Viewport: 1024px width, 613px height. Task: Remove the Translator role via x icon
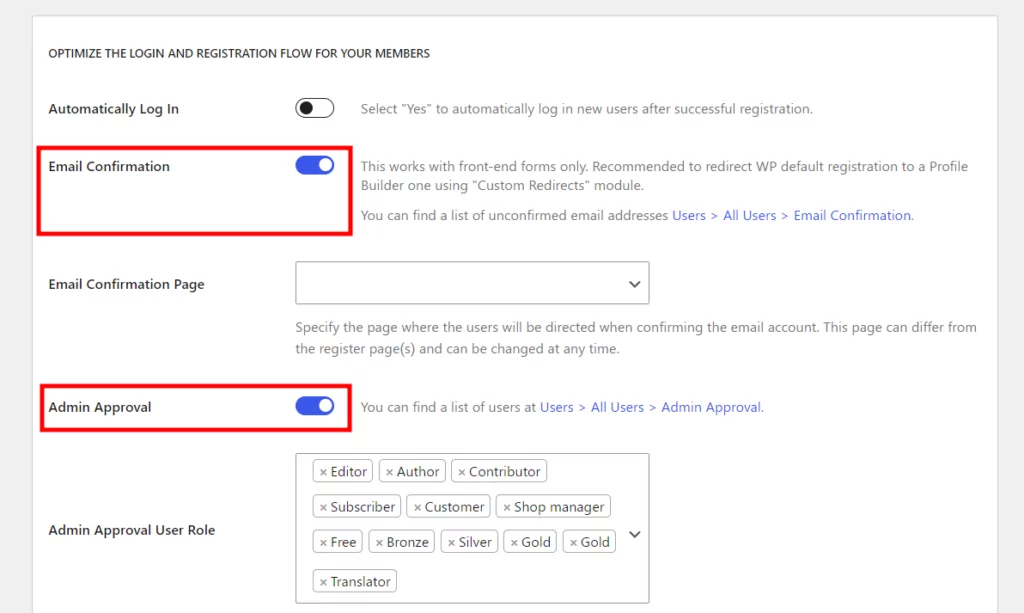coord(323,582)
